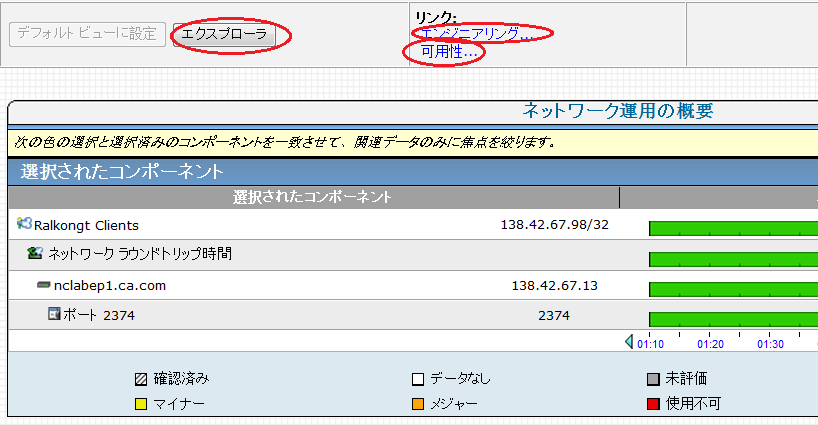Click the 使用不可 red legend swatch

pos(653,404)
